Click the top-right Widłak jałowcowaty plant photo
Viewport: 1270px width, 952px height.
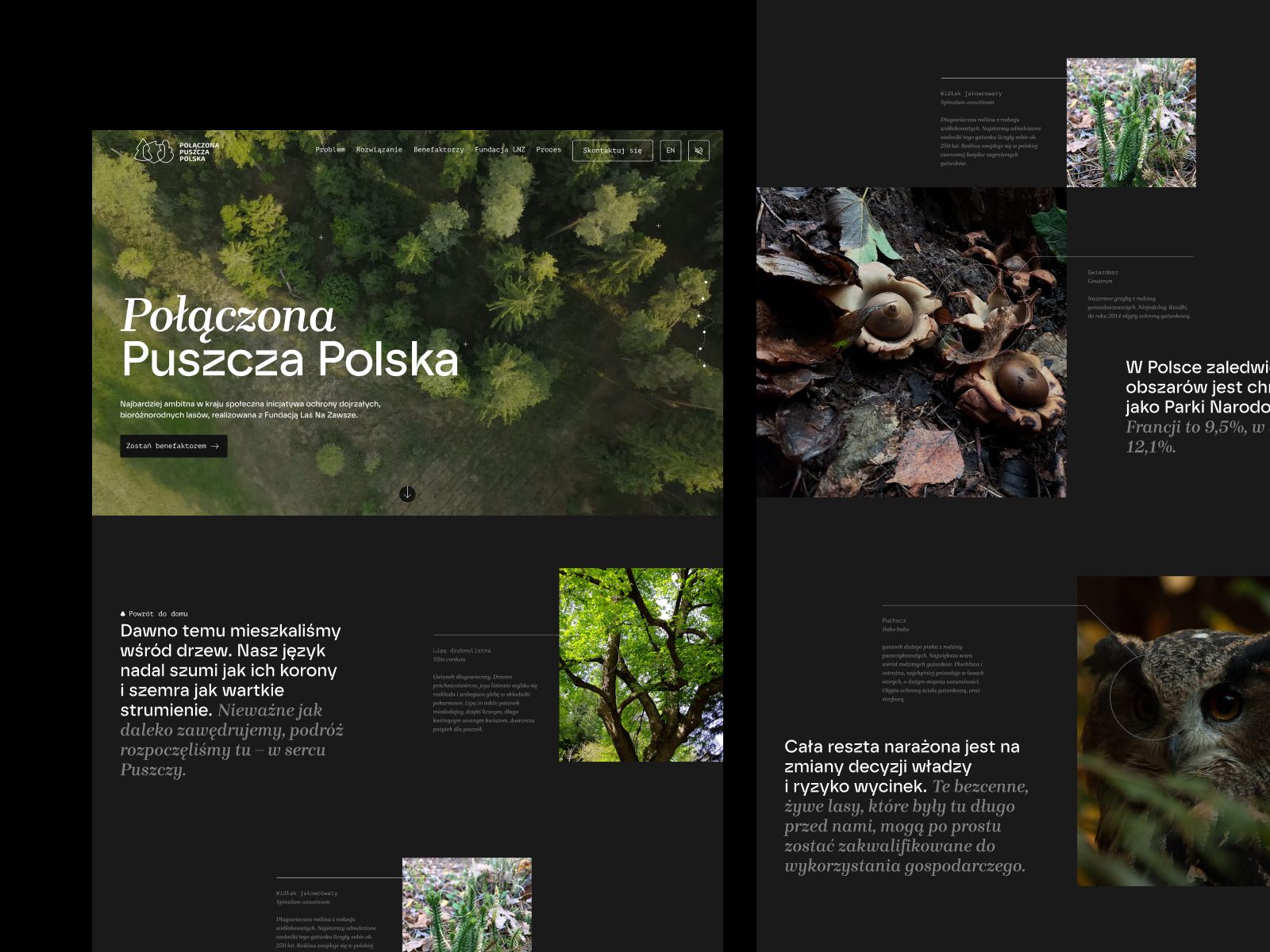click(1131, 122)
